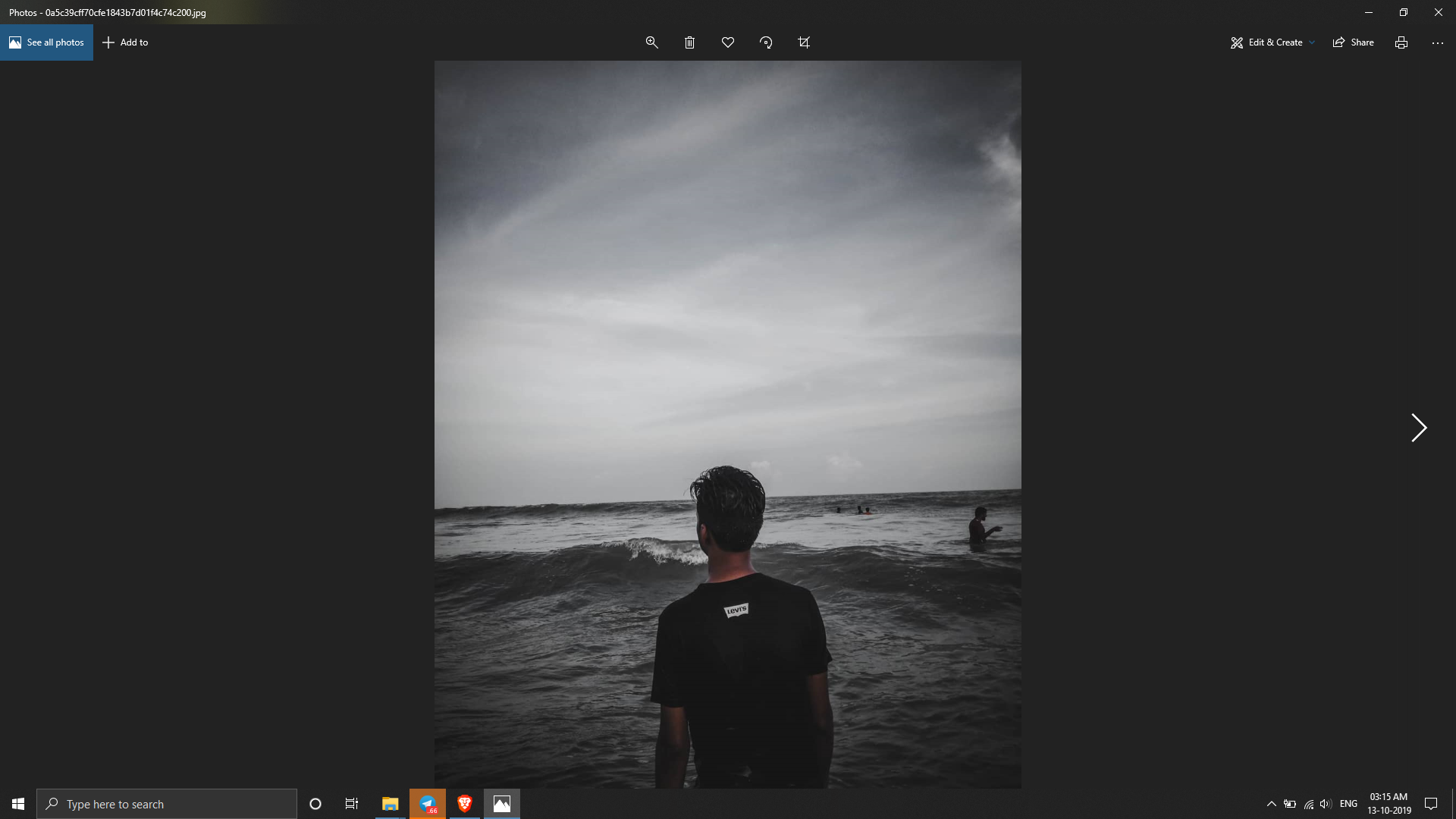Delete the current photo
Screen dimensions: 1456x819
tap(689, 42)
